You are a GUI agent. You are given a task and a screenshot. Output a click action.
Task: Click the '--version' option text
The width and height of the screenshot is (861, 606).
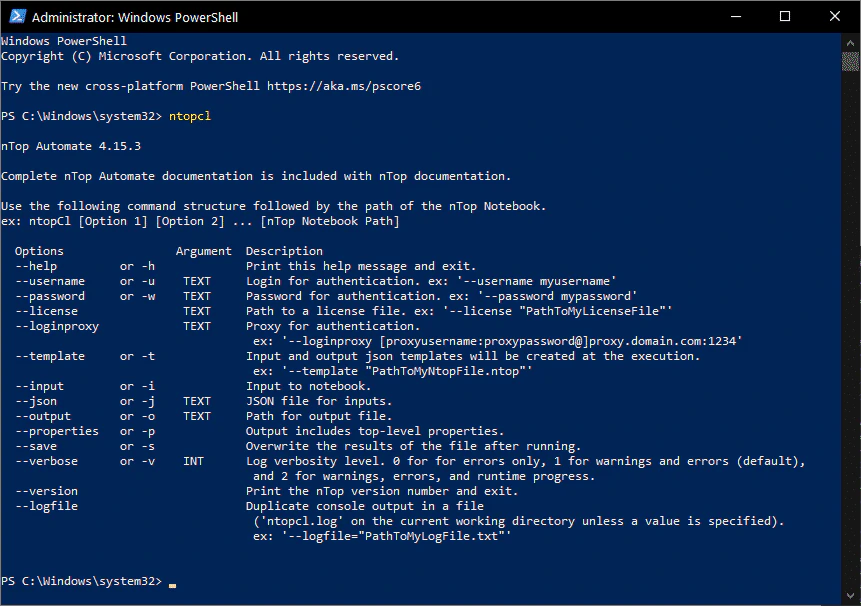[47, 491]
